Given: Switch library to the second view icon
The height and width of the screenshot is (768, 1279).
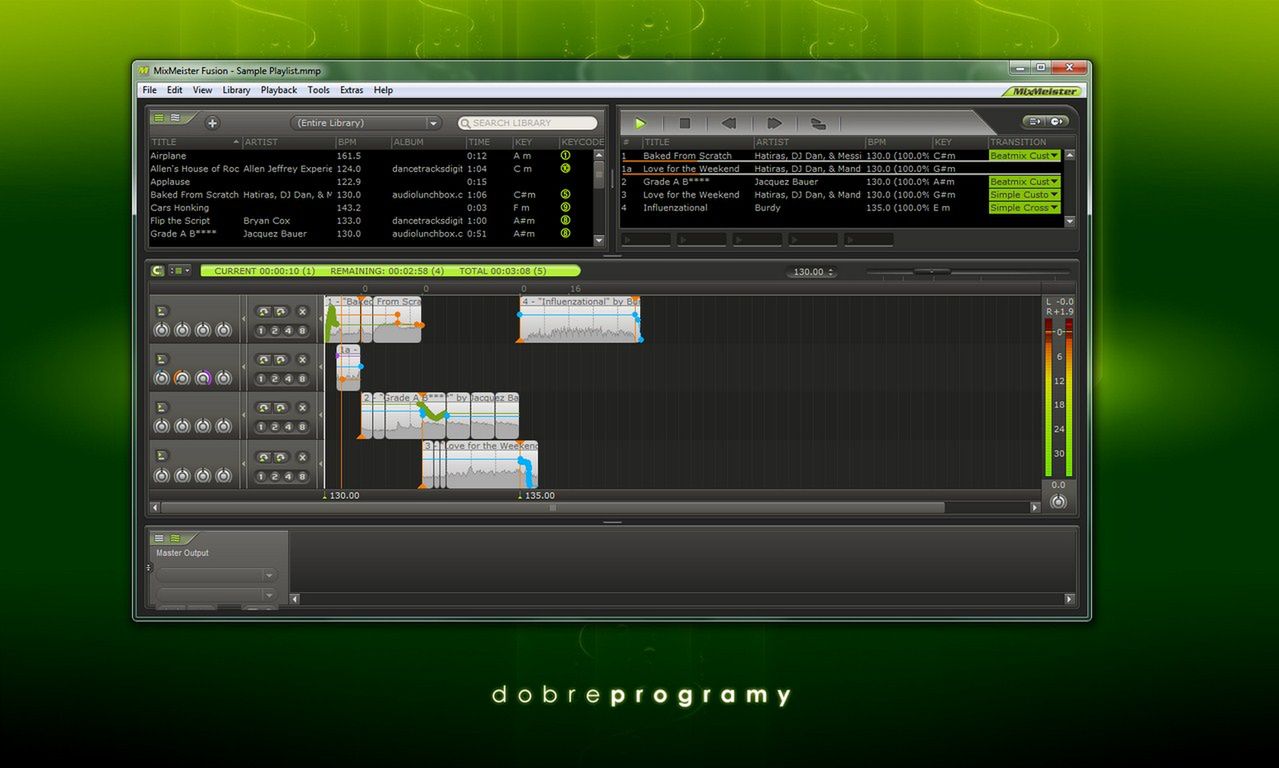Looking at the screenshot, I should point(174,118).
